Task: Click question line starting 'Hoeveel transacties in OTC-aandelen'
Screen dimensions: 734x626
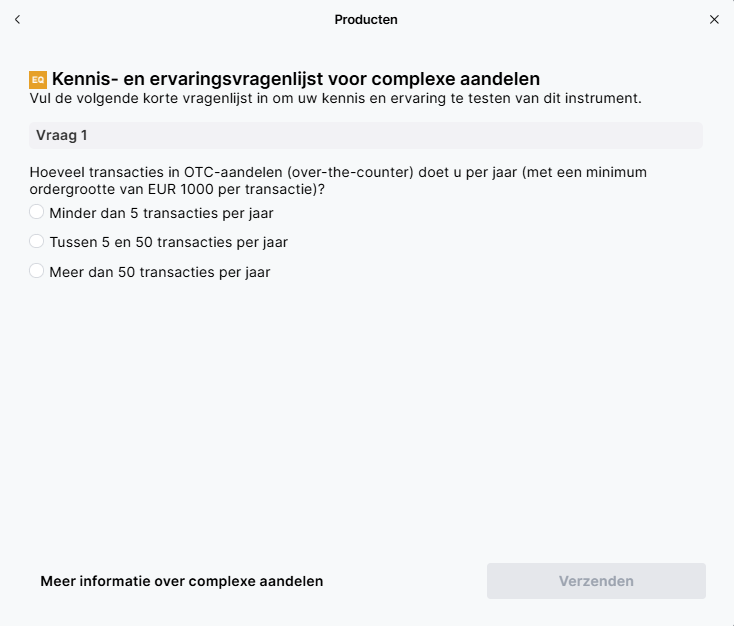Action: tap(338, 172)
